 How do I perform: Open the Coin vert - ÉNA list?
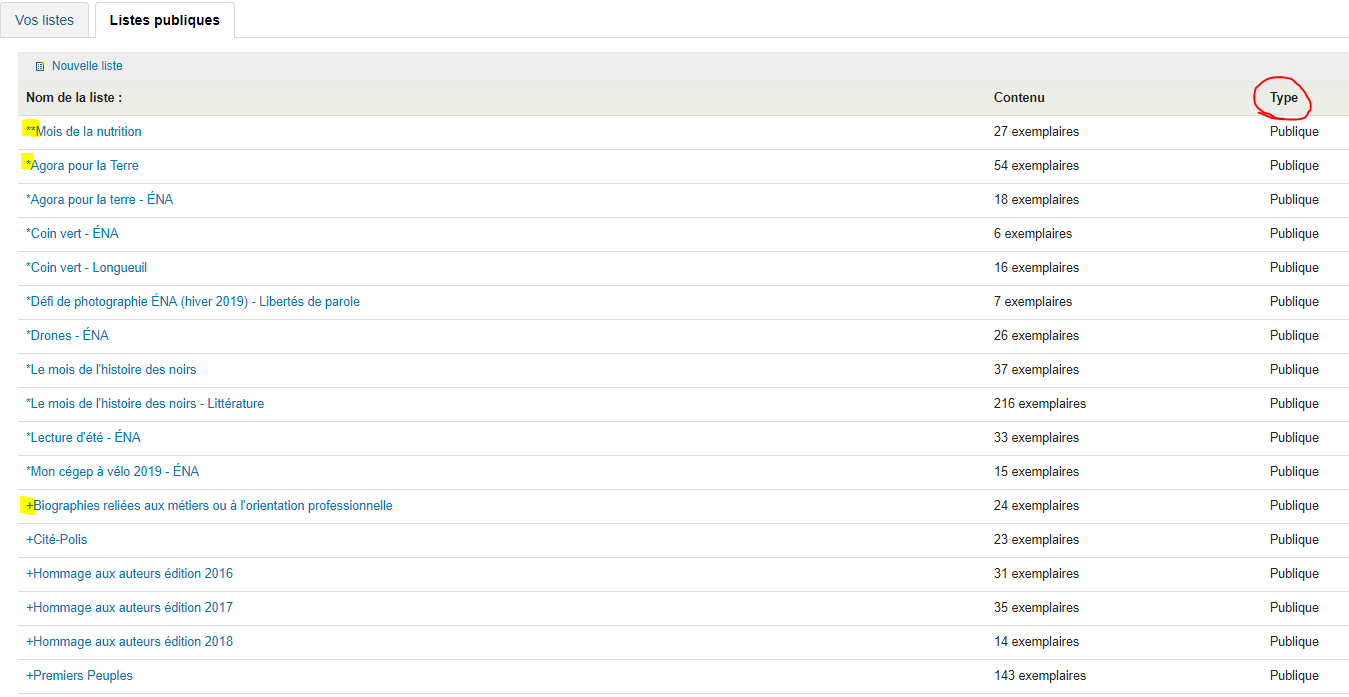(73, 234)
